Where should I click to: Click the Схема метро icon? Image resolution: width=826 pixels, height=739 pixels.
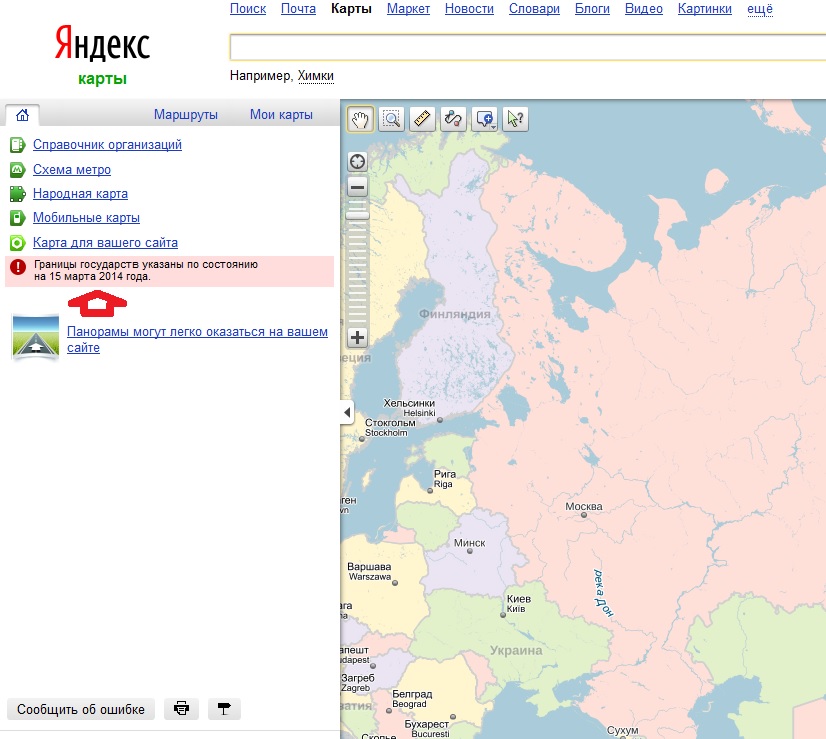pyautogui.click(x=17, y=170)
